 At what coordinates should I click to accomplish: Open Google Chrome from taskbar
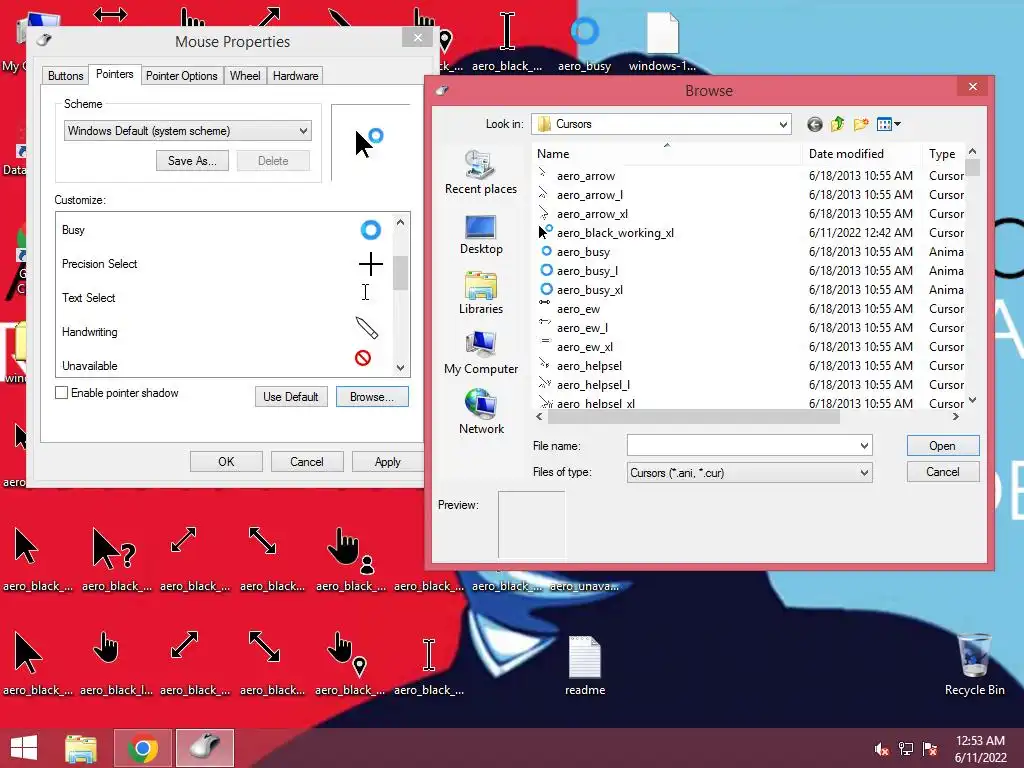pyautogui.click(x=143, y=748)
